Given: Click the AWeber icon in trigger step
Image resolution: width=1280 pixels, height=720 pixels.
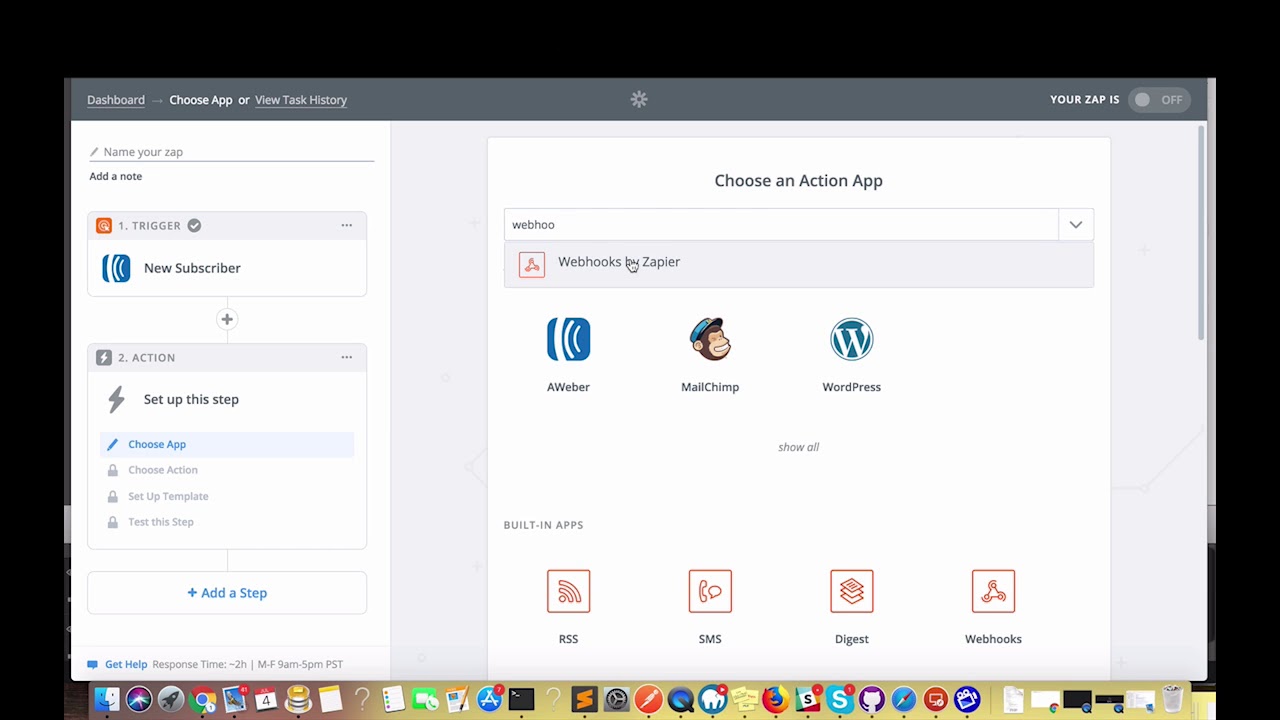Looking at the screenshot, I should point(116,268).
